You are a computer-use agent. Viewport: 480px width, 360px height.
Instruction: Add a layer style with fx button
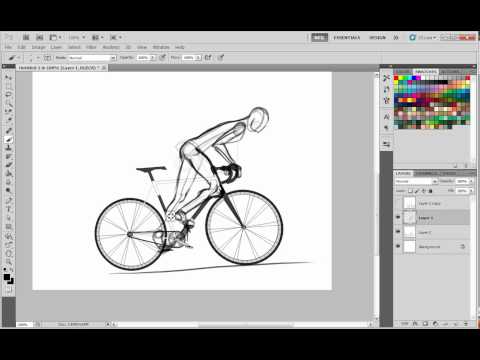[x=415, y=324]
